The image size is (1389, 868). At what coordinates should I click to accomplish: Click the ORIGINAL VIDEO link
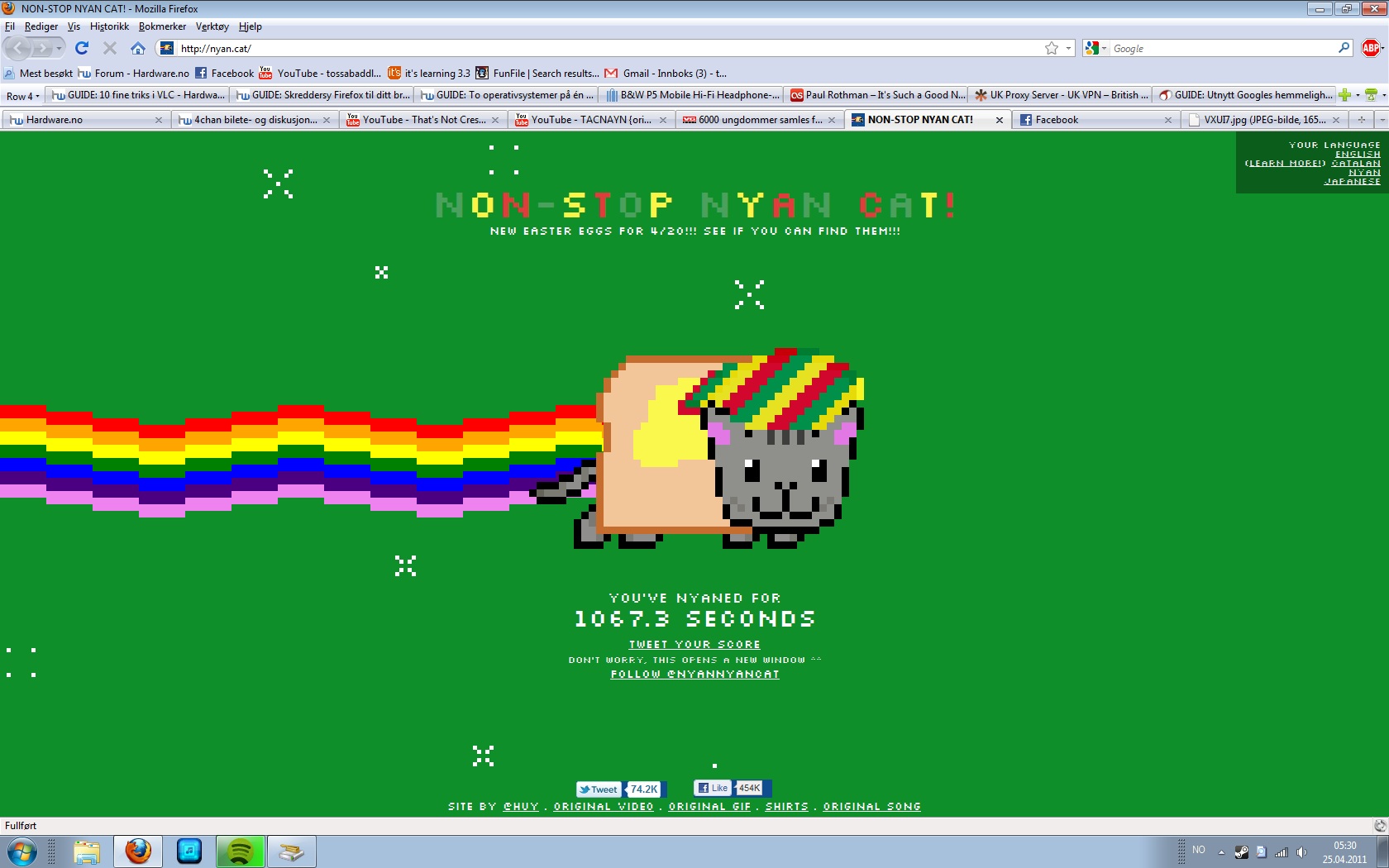point(604,807)
